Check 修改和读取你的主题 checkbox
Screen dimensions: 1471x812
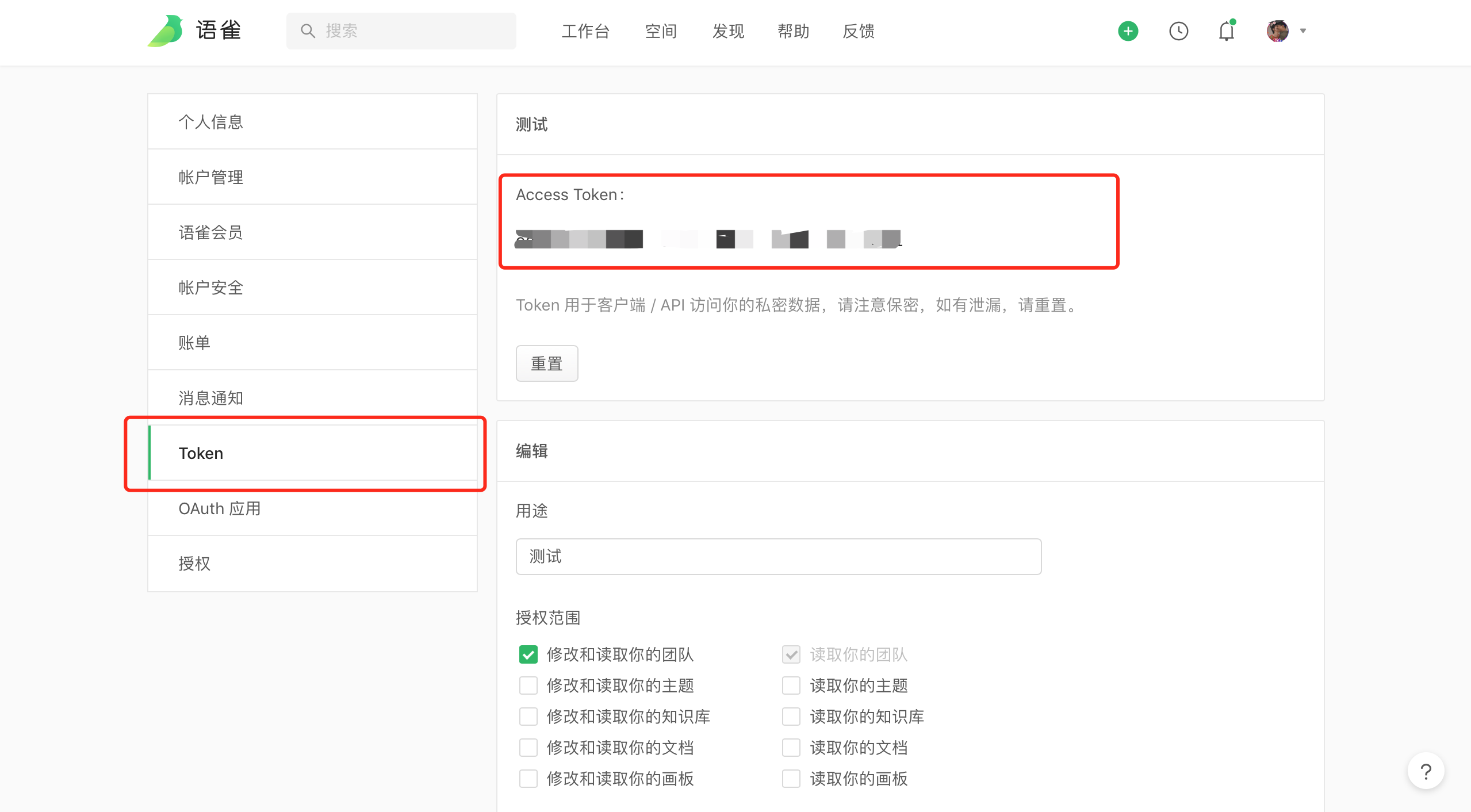pos(528,685)
